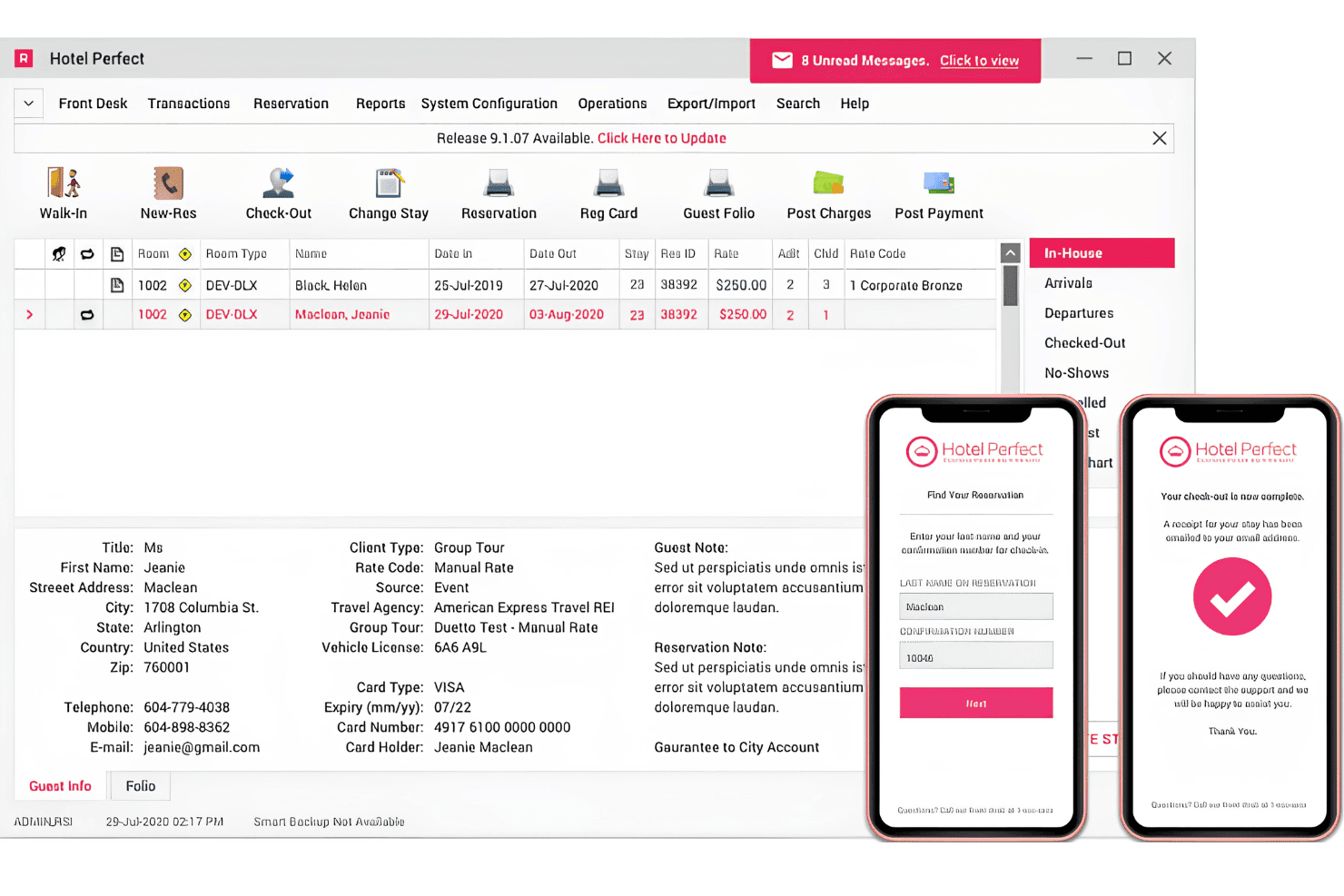Click the envelope icon in message banner
Viewport: 1344px width, 896px height.
[x=782, y=61]
